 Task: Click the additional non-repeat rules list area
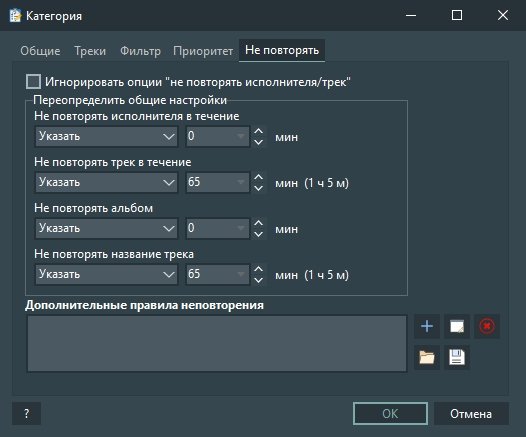[x=217, y=343]
